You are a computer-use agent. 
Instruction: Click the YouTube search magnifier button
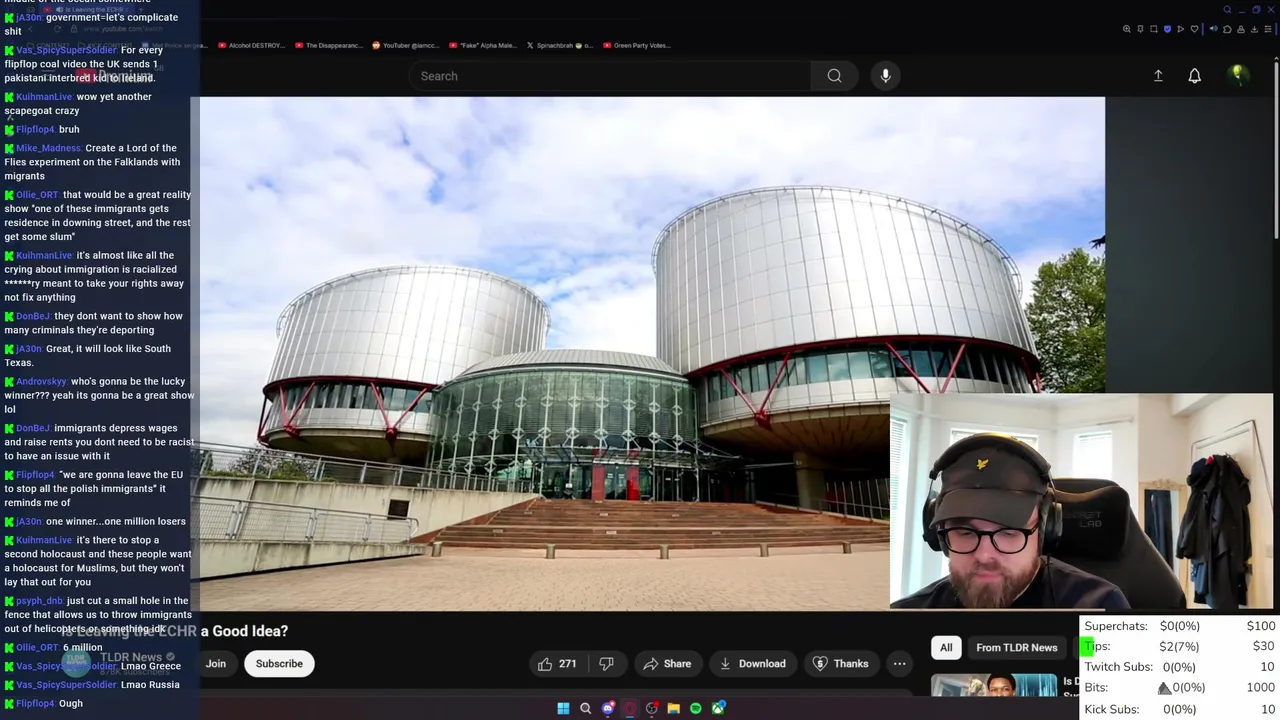834,76
